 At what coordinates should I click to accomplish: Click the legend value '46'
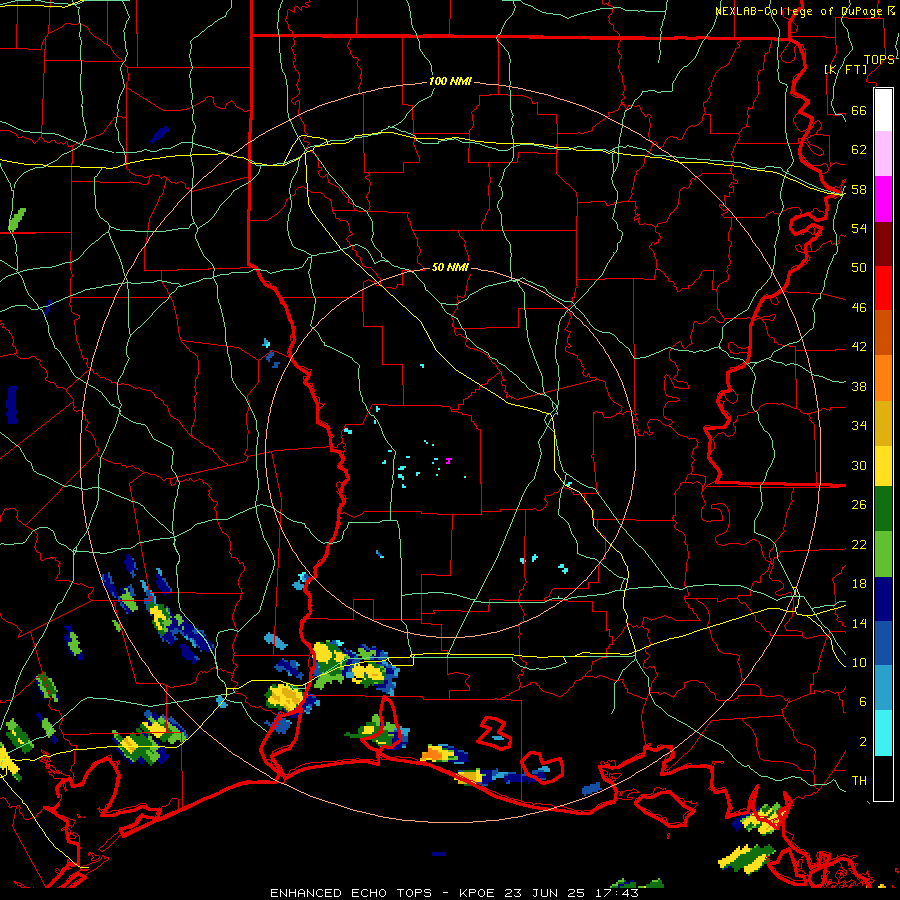(859, 307)
